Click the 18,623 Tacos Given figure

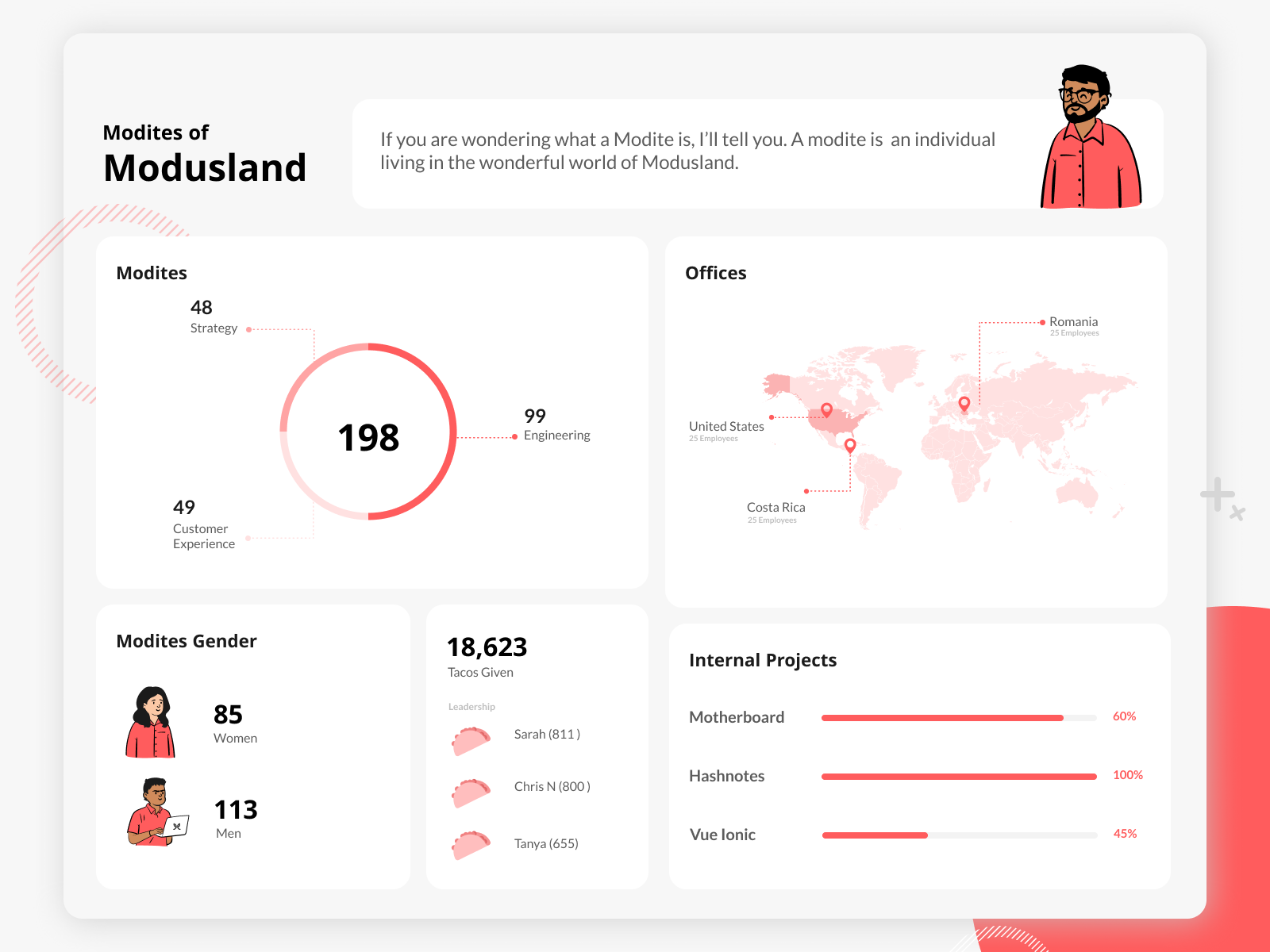[x=487, y=656]
